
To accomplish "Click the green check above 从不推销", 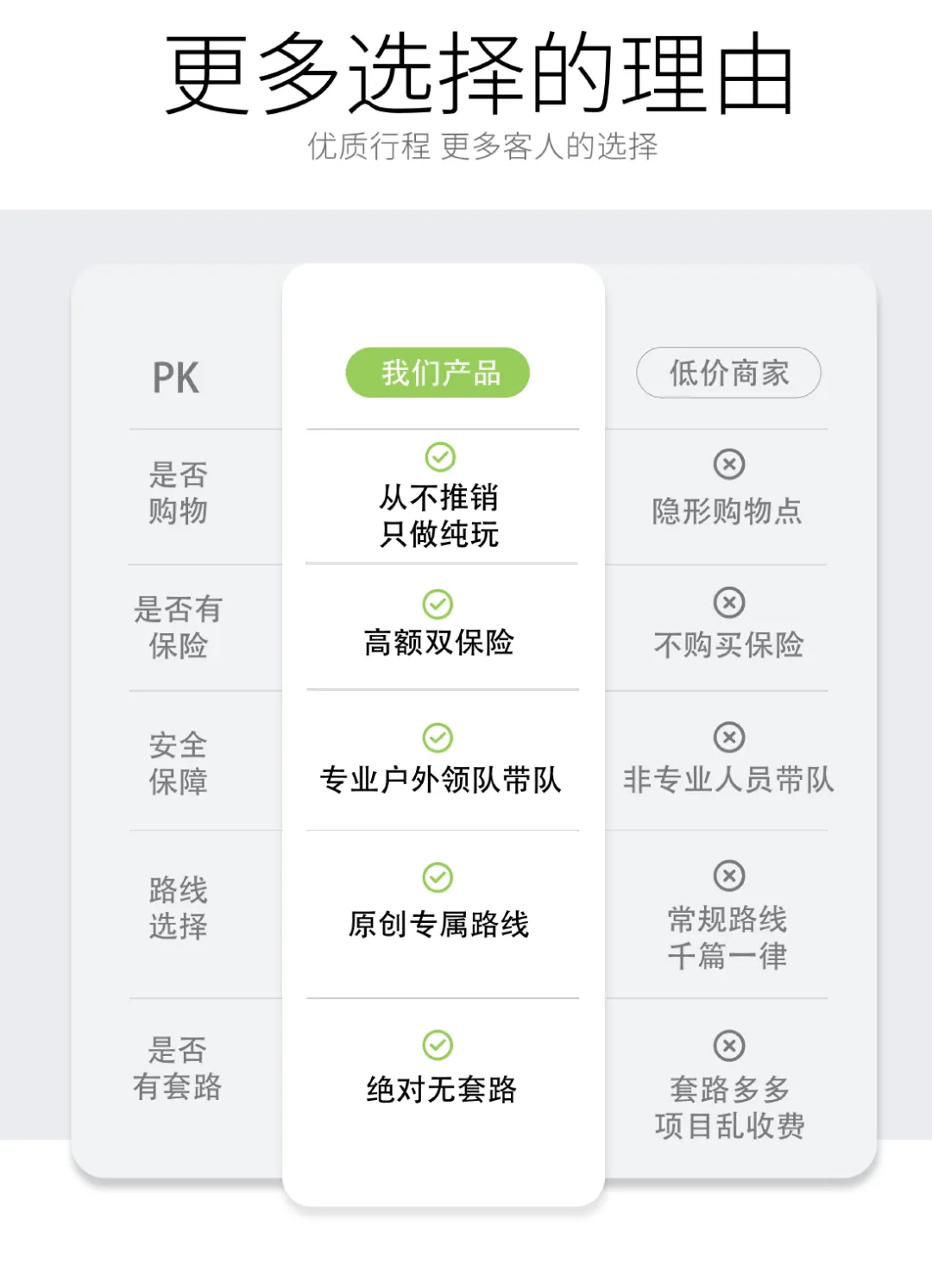I will pyautogui.click(x=440, y=456).
